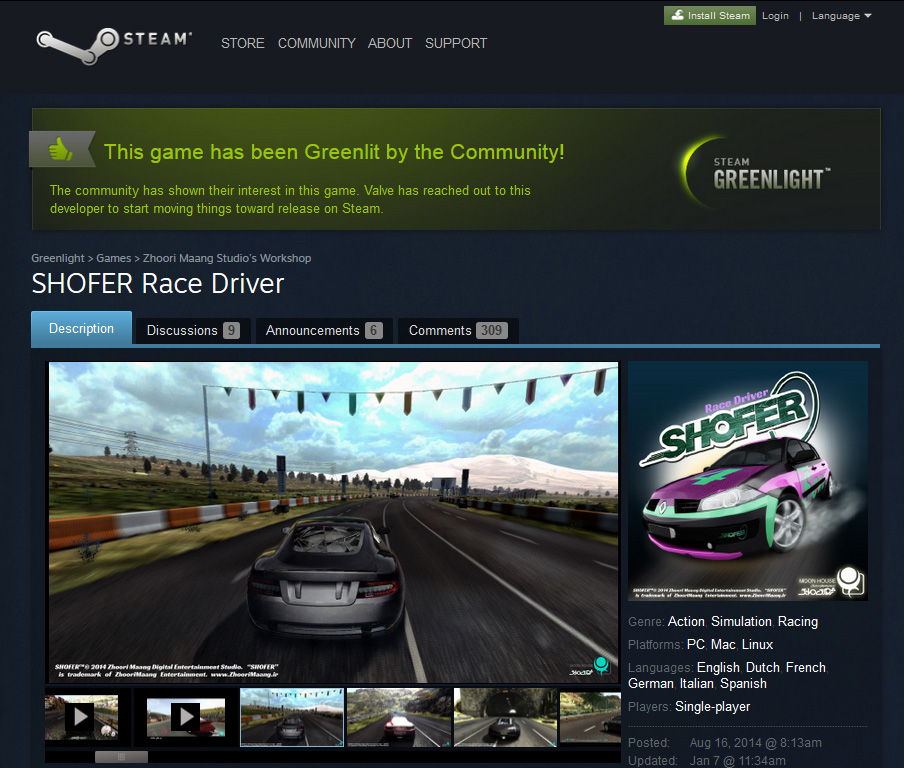The height and width of the screenshot is (768, 904).
Task: Select the Description tab
Action: pos(81,329)
